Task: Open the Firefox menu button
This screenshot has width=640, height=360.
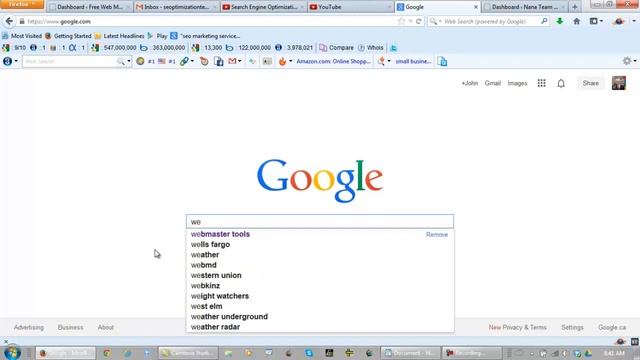Action: [22, 4]
